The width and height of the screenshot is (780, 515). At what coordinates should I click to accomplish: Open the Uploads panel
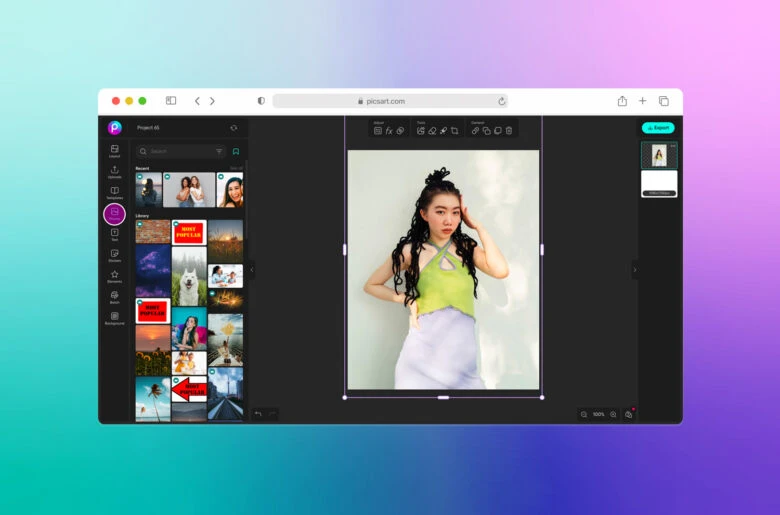[114, 172]
